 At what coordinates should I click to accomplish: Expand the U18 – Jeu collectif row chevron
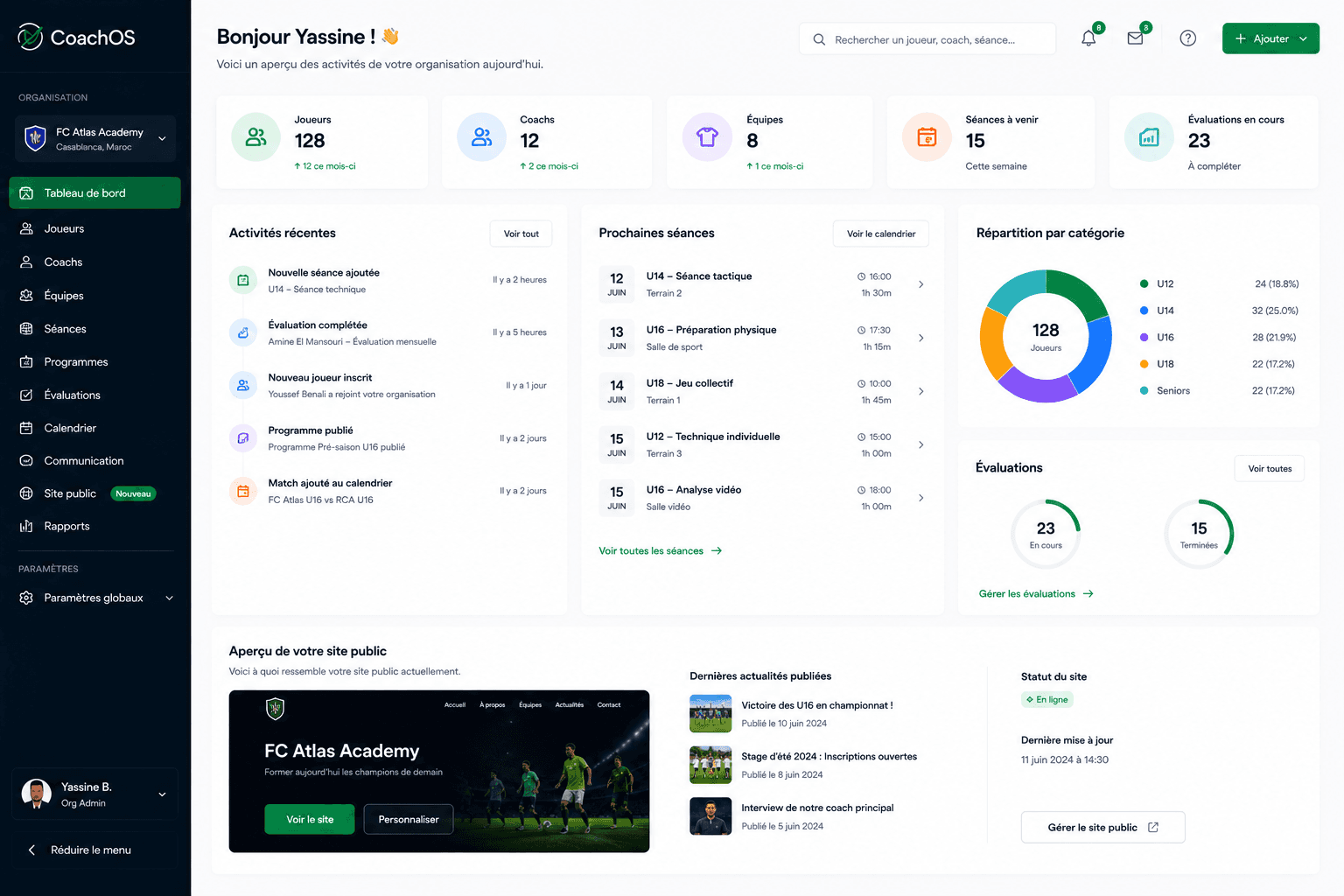tap(921, 391)
